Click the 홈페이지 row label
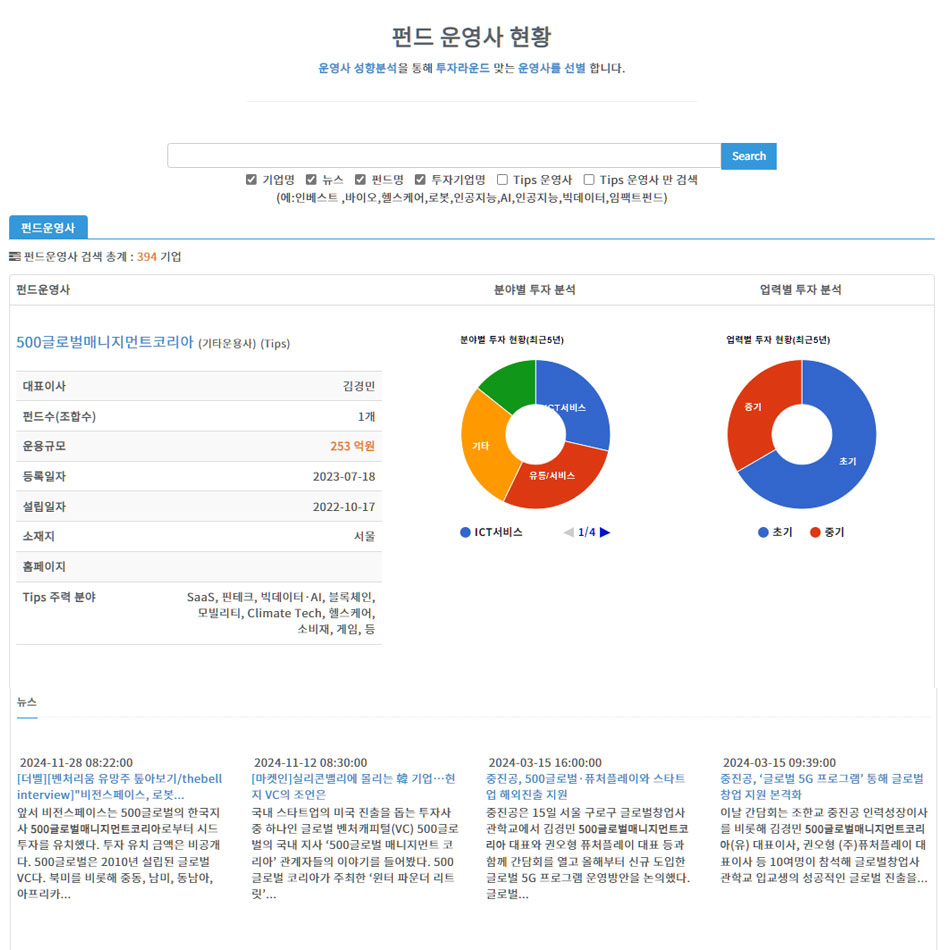This screenshot has width=950, height=950. [44, 567]
